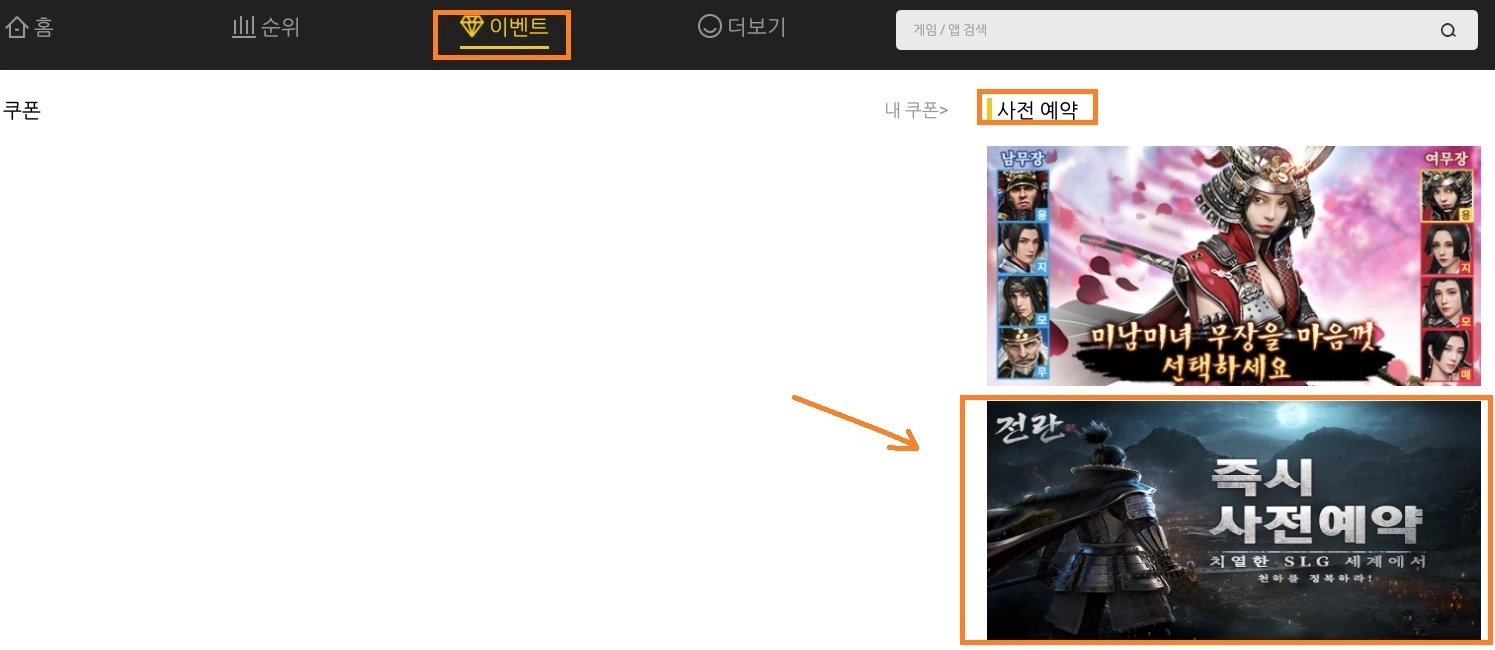Open the 전란 즉시 사전예약 banner
Image resolution: width=1495 pixels, height=650 pixels.
click(x=1234, y=520)
